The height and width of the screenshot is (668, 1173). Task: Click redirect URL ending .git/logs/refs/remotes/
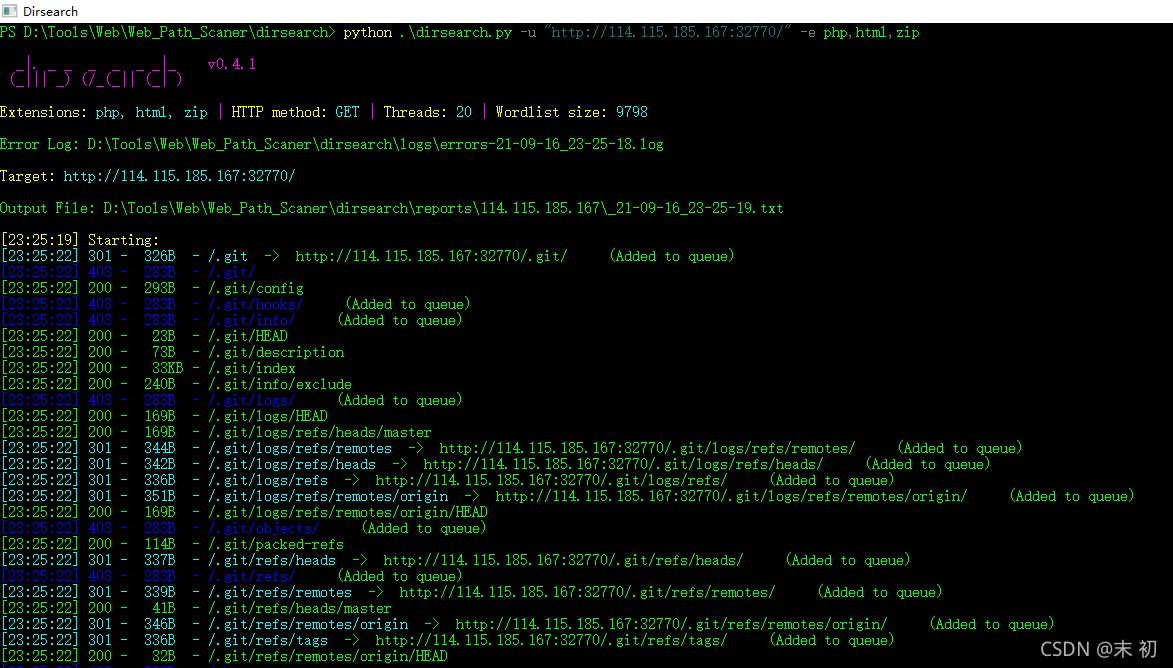pyautogui.click(x=647, y=448)
